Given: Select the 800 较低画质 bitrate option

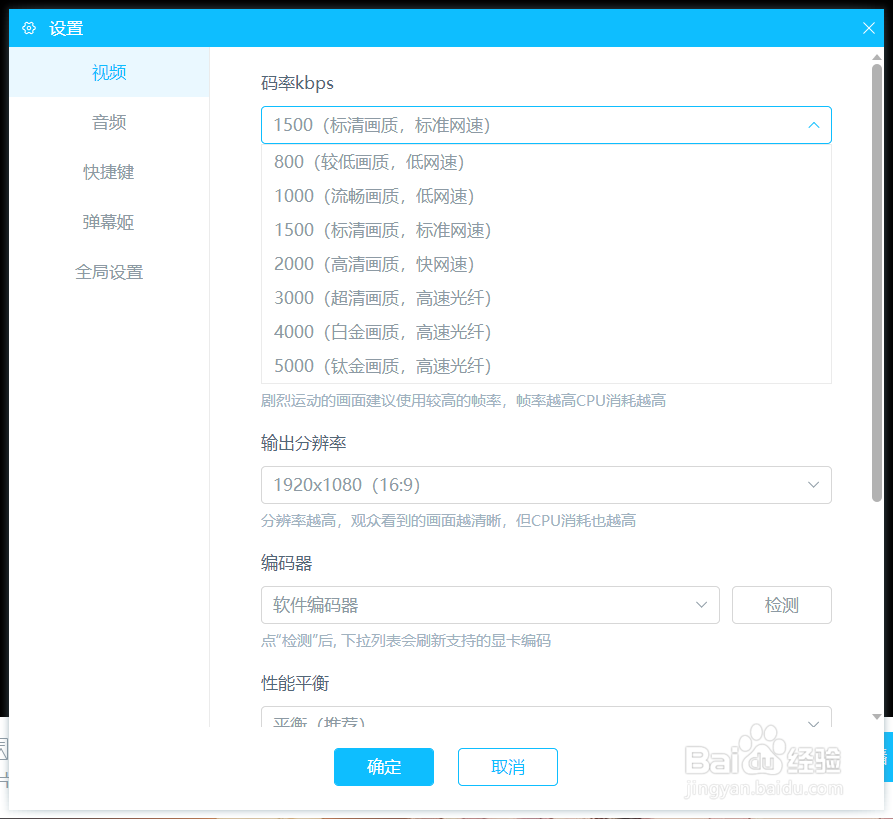Looking at the screenshot, I should click(x=365, y=161).
